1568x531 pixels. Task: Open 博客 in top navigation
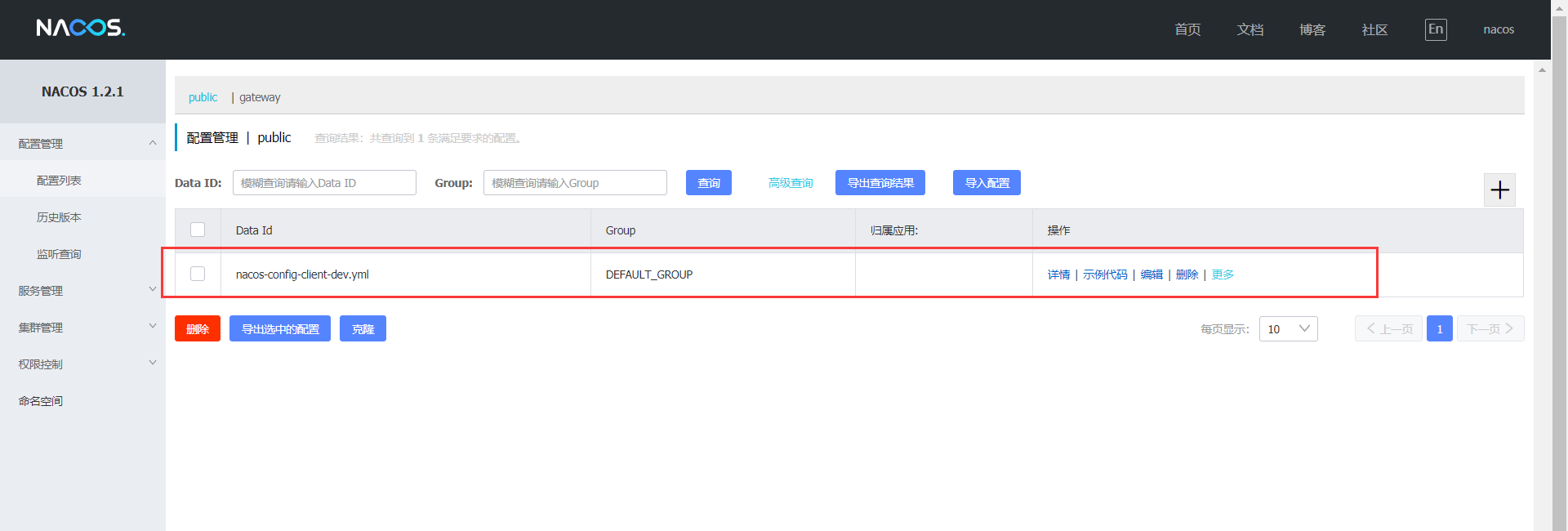(x=1312, y=29)
